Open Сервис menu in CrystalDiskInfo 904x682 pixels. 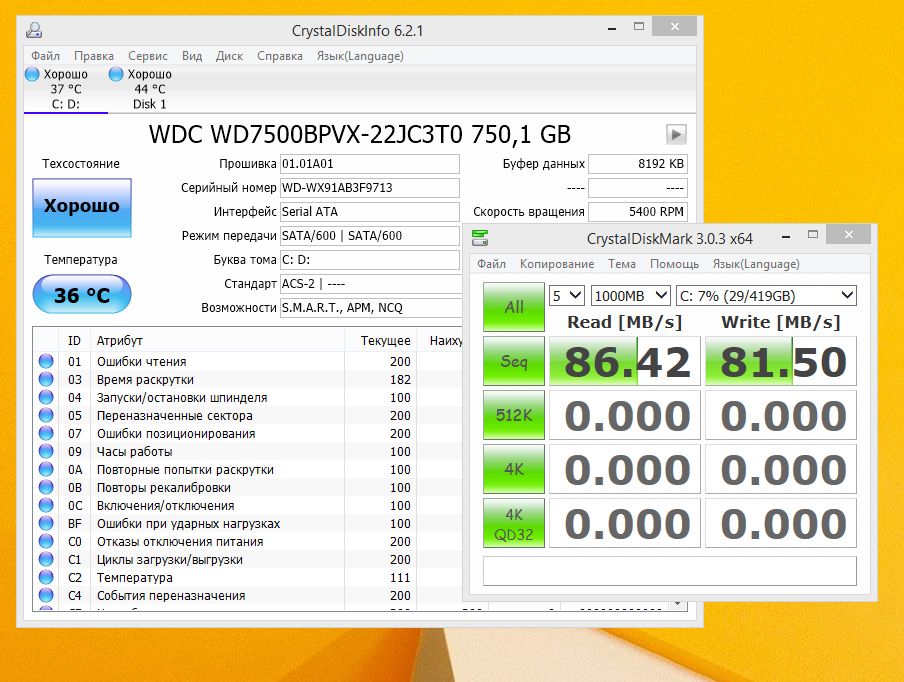pyautogui.click(x=148, y=56)
